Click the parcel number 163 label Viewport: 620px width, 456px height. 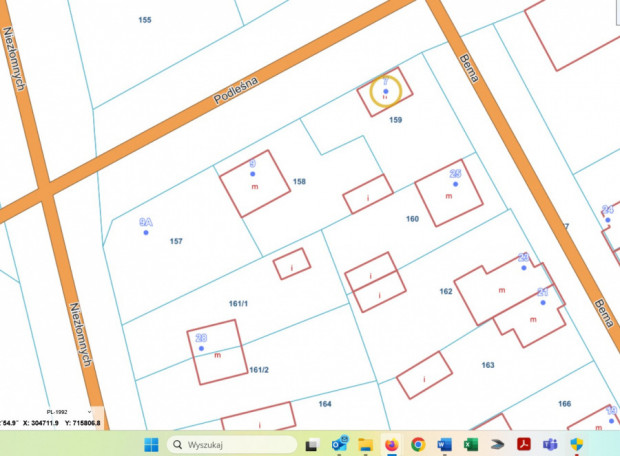tap(488, 366)
